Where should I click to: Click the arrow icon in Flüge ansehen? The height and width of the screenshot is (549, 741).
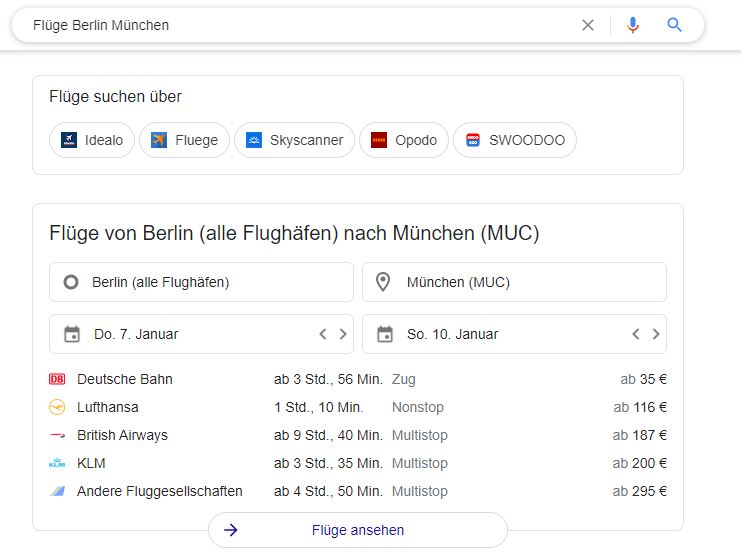coord(231,530)
